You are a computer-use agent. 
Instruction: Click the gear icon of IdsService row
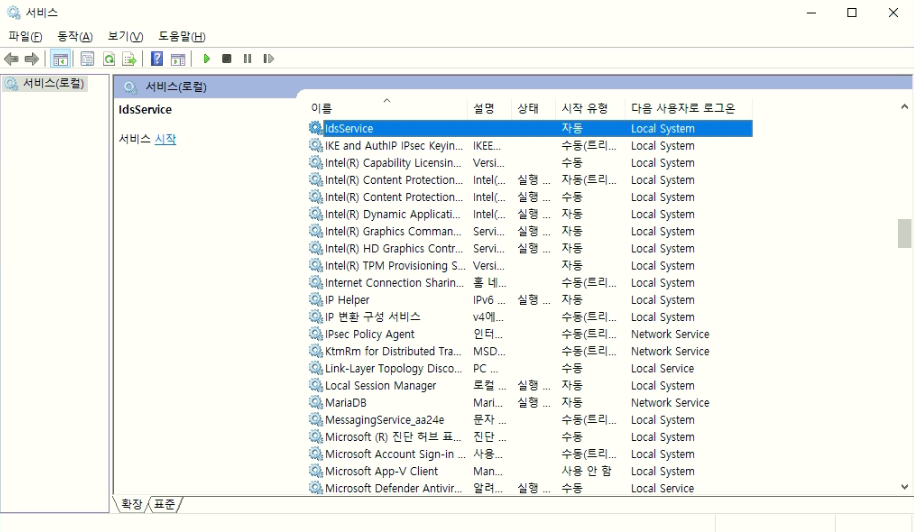point(315,128)
